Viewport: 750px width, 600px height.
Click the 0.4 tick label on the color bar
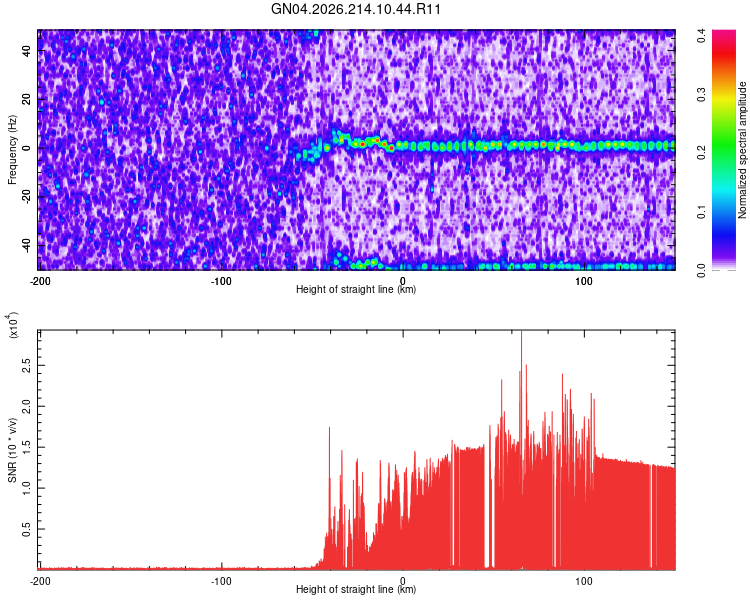pyautogui.click(x=701, y=35)
